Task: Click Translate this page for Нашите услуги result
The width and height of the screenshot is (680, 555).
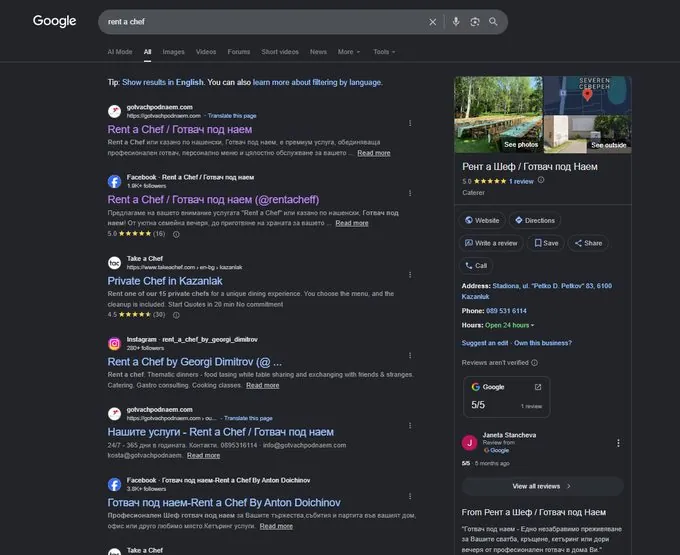Action: [x=248, y=418]
